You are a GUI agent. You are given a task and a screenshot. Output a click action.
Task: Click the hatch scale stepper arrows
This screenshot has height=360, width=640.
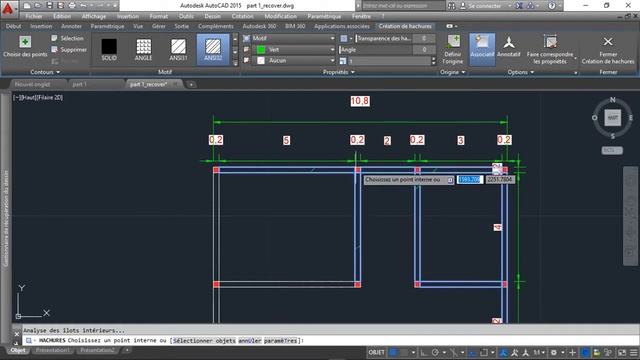pos(433,61)
